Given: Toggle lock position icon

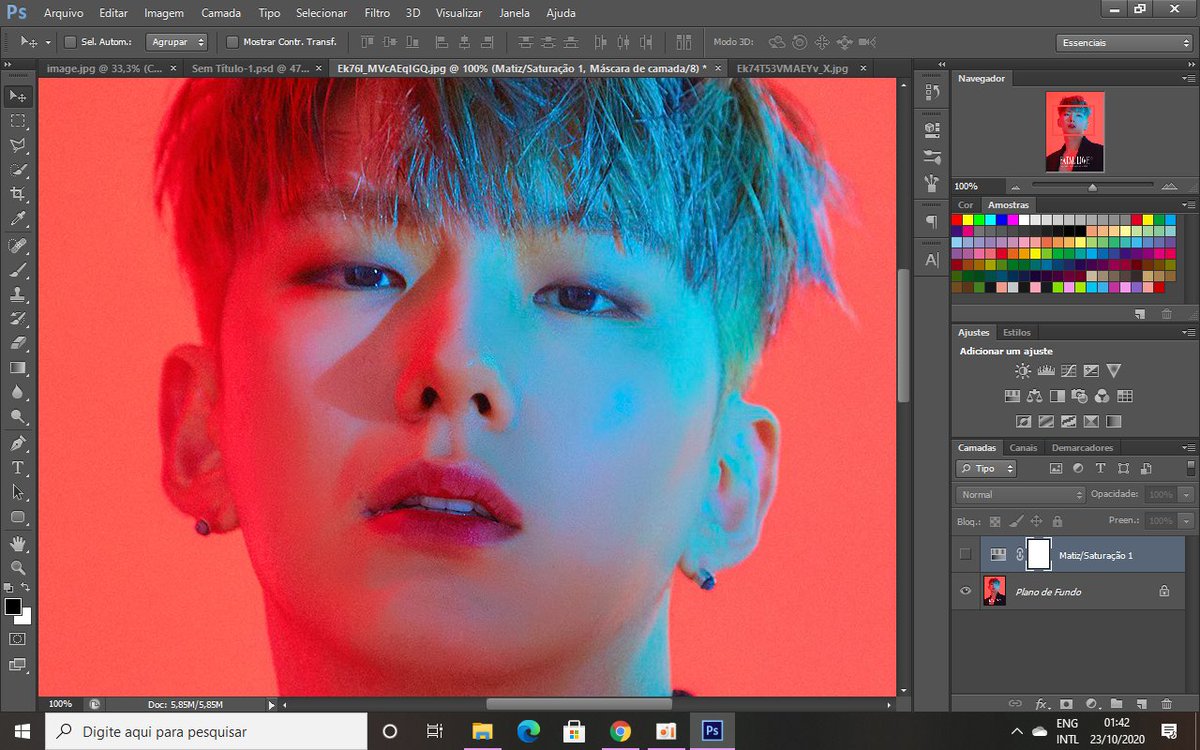Looking at the screenshot, I should click(x=1037, y=521).
